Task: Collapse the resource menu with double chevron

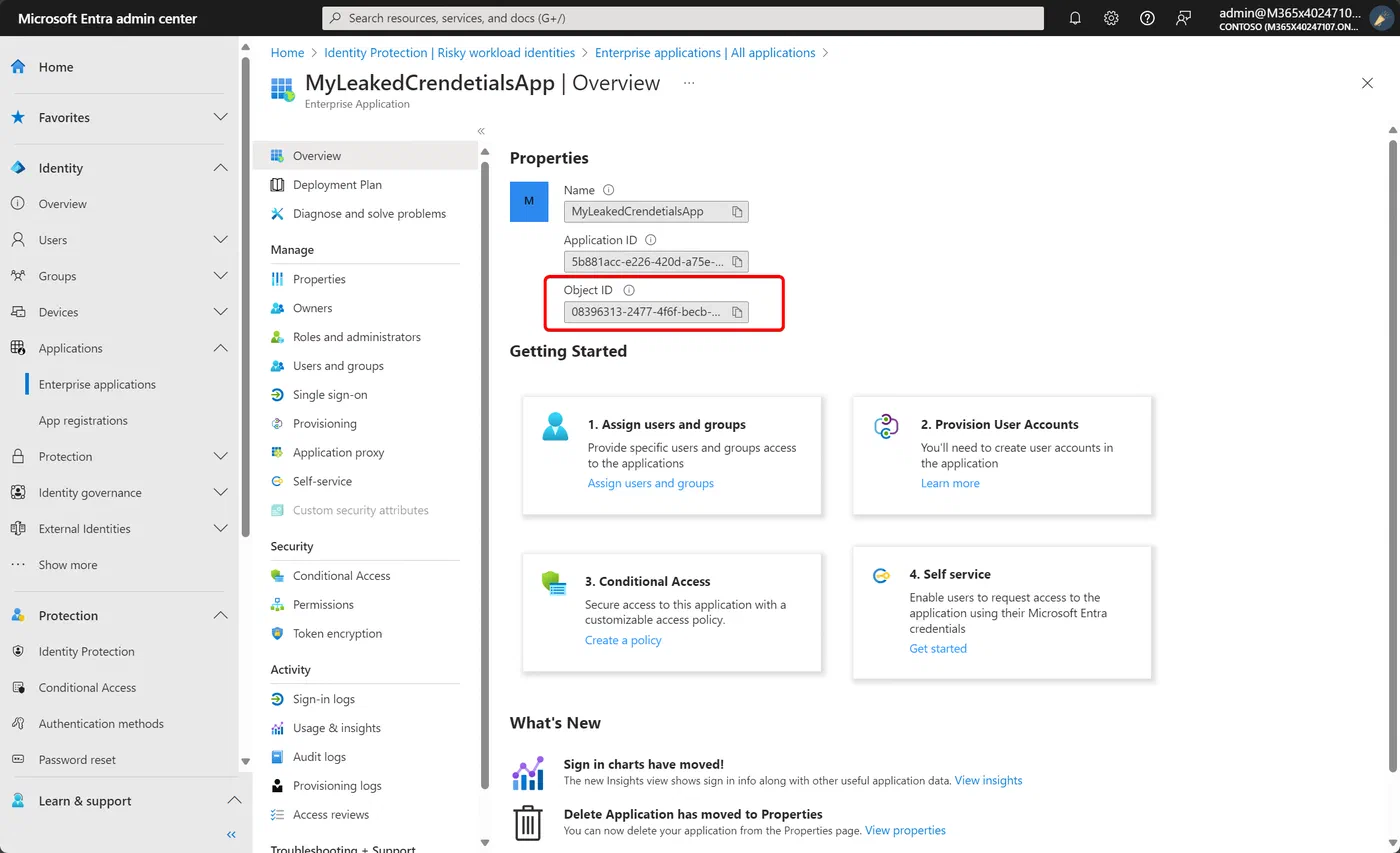Action: (x=481, y=131)
